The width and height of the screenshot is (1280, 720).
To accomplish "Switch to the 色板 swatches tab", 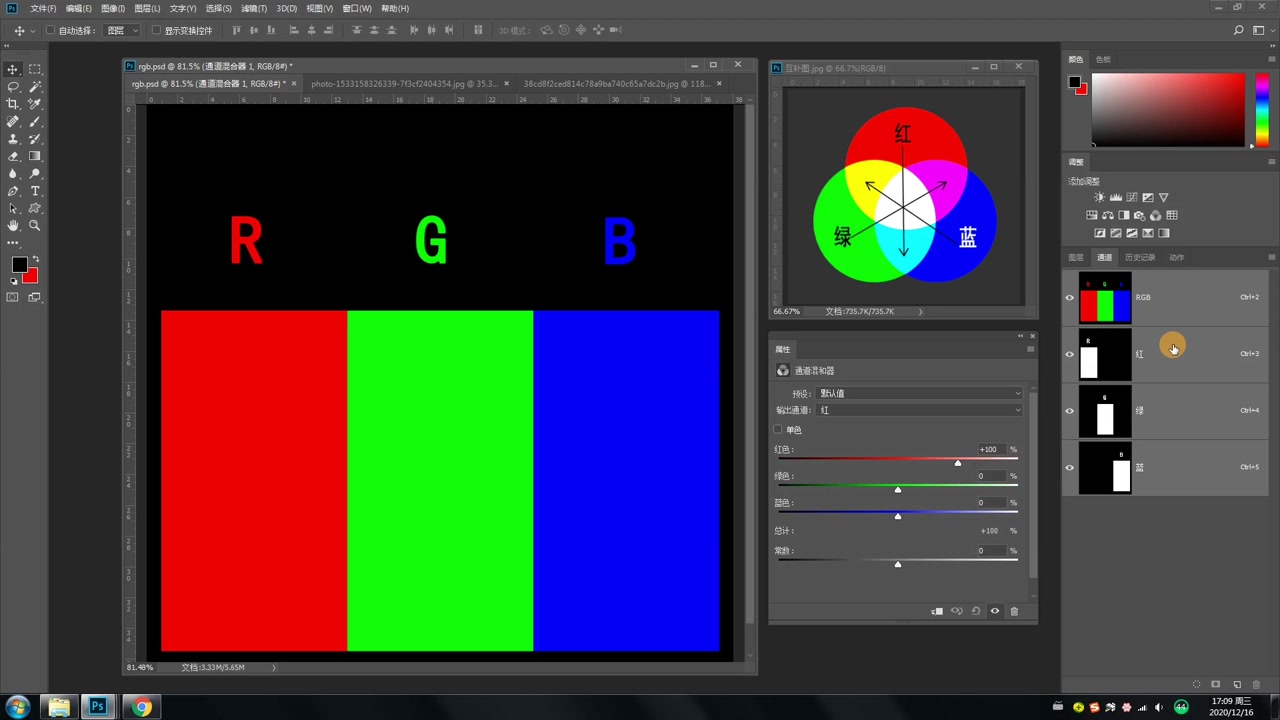I will coord(1103,59).
